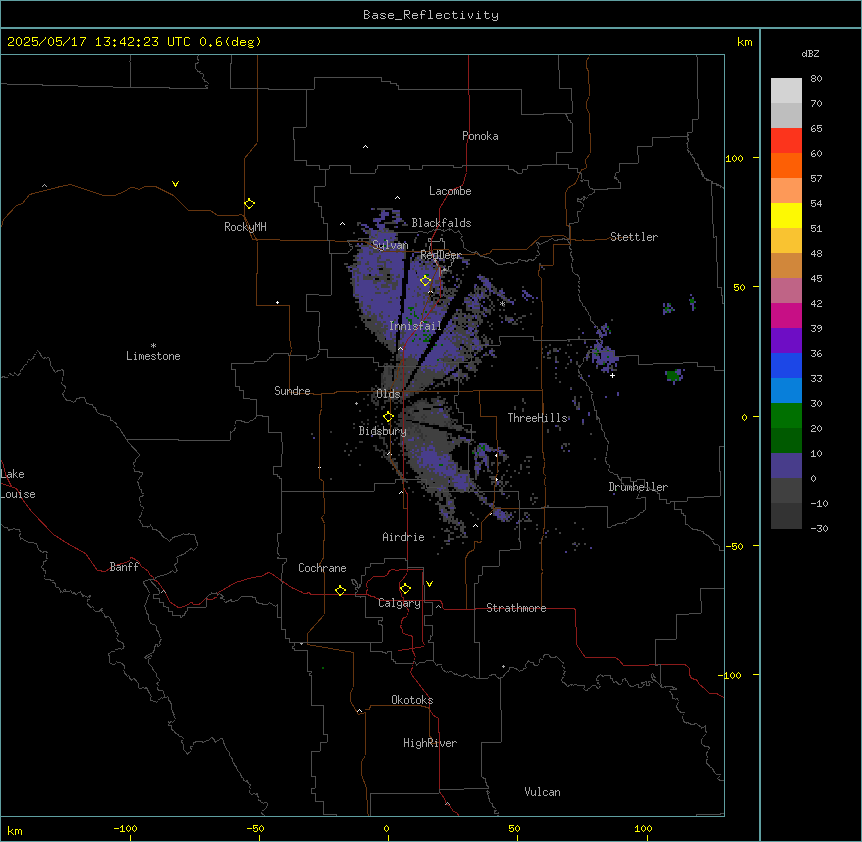862x842 pixels.
Task: Select the orange swatch between 60 and 57 dBZ
Action: [x=786, y=165]
